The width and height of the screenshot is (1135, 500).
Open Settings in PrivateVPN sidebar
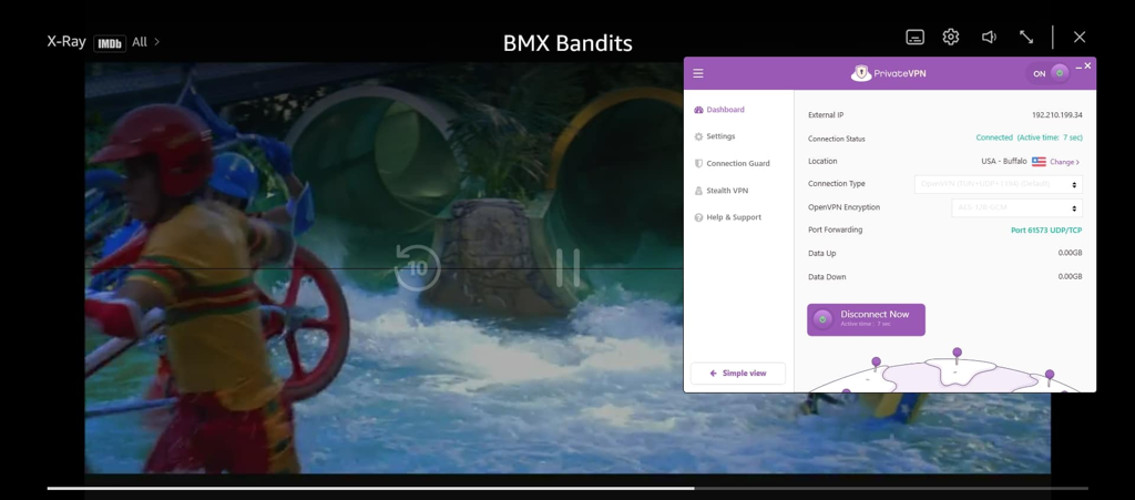pos(714,136)
